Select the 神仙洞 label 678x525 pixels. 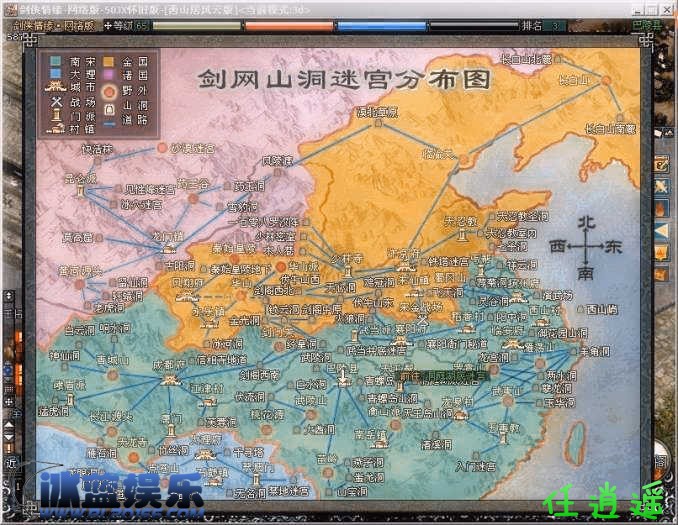[x=64, y=355]
